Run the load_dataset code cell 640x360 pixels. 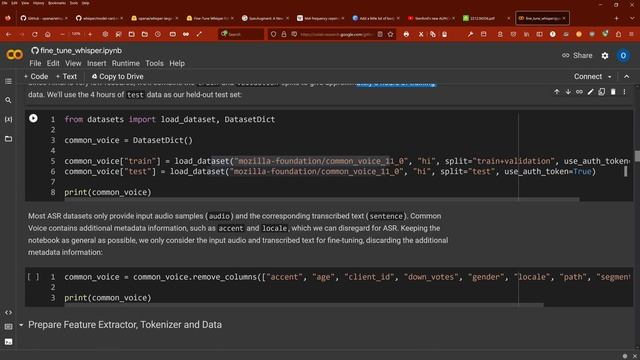click(33, 118)
